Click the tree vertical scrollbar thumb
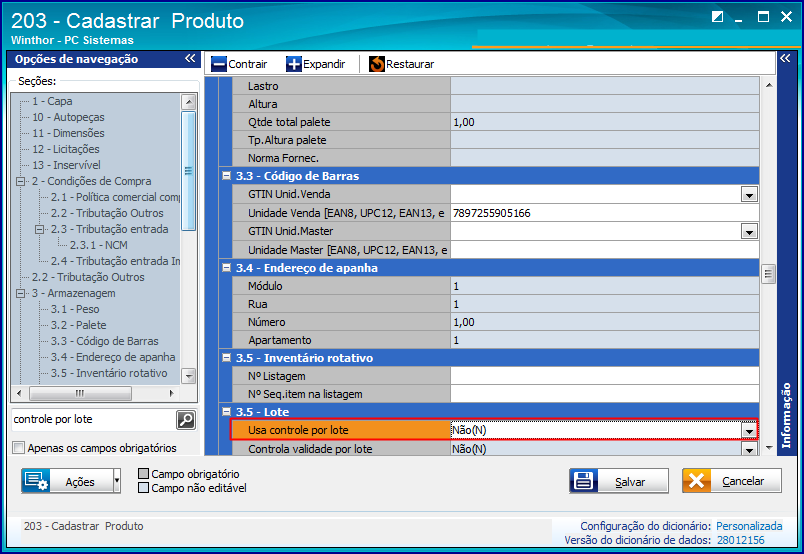This screenshot has width=804, height=554. pos(189,171)
